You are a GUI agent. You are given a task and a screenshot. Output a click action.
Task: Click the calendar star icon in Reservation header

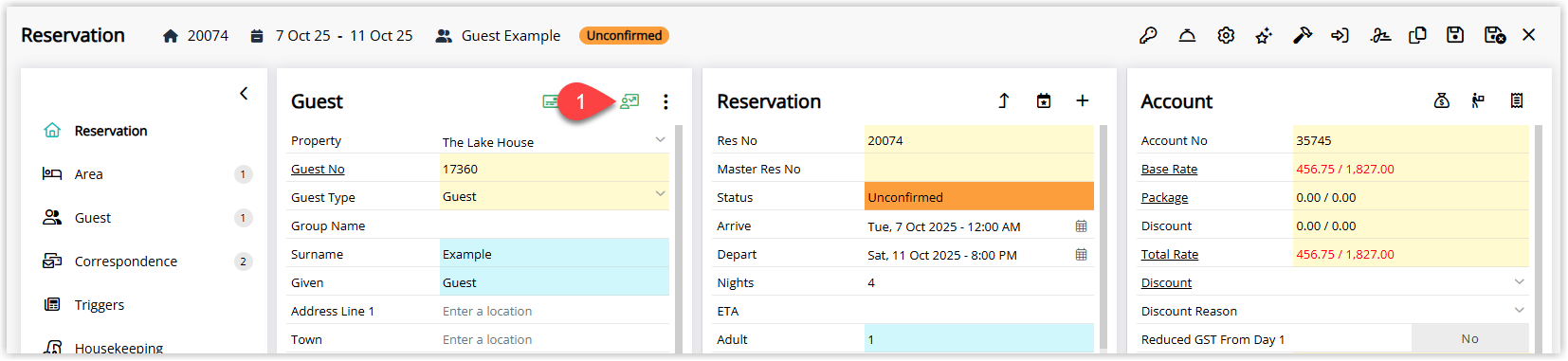(x=1044, y=100)
